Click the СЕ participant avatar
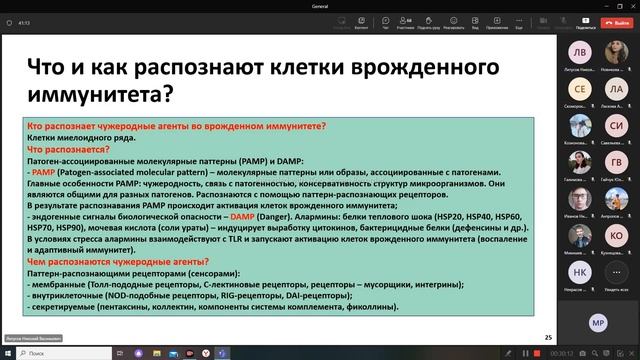Image resolution: width=640 pixels, height=360 pixels. [x=580, y=89]
